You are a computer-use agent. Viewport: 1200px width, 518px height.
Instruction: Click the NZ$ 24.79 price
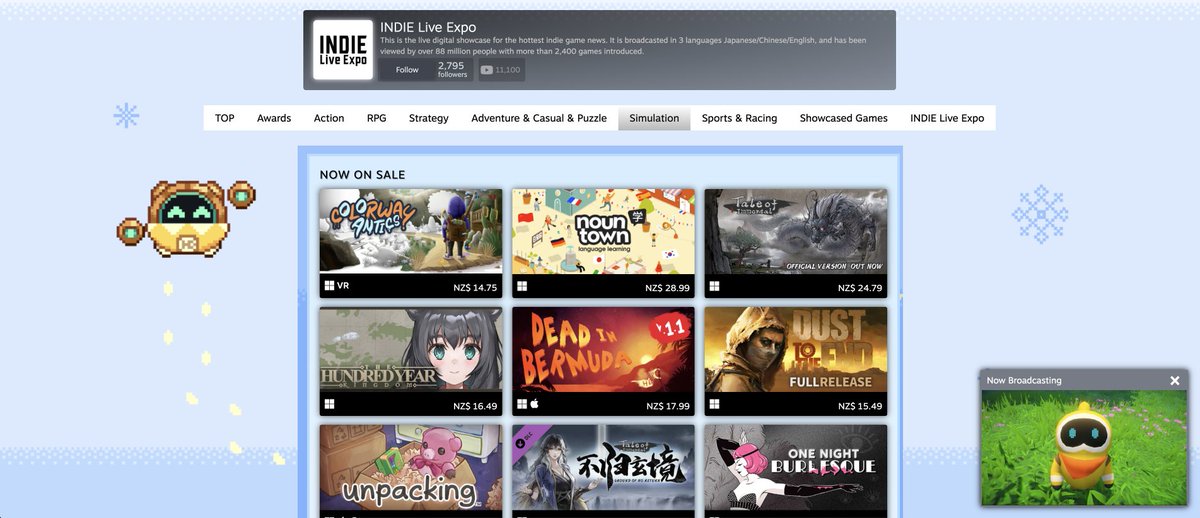(x=860, y=288)
